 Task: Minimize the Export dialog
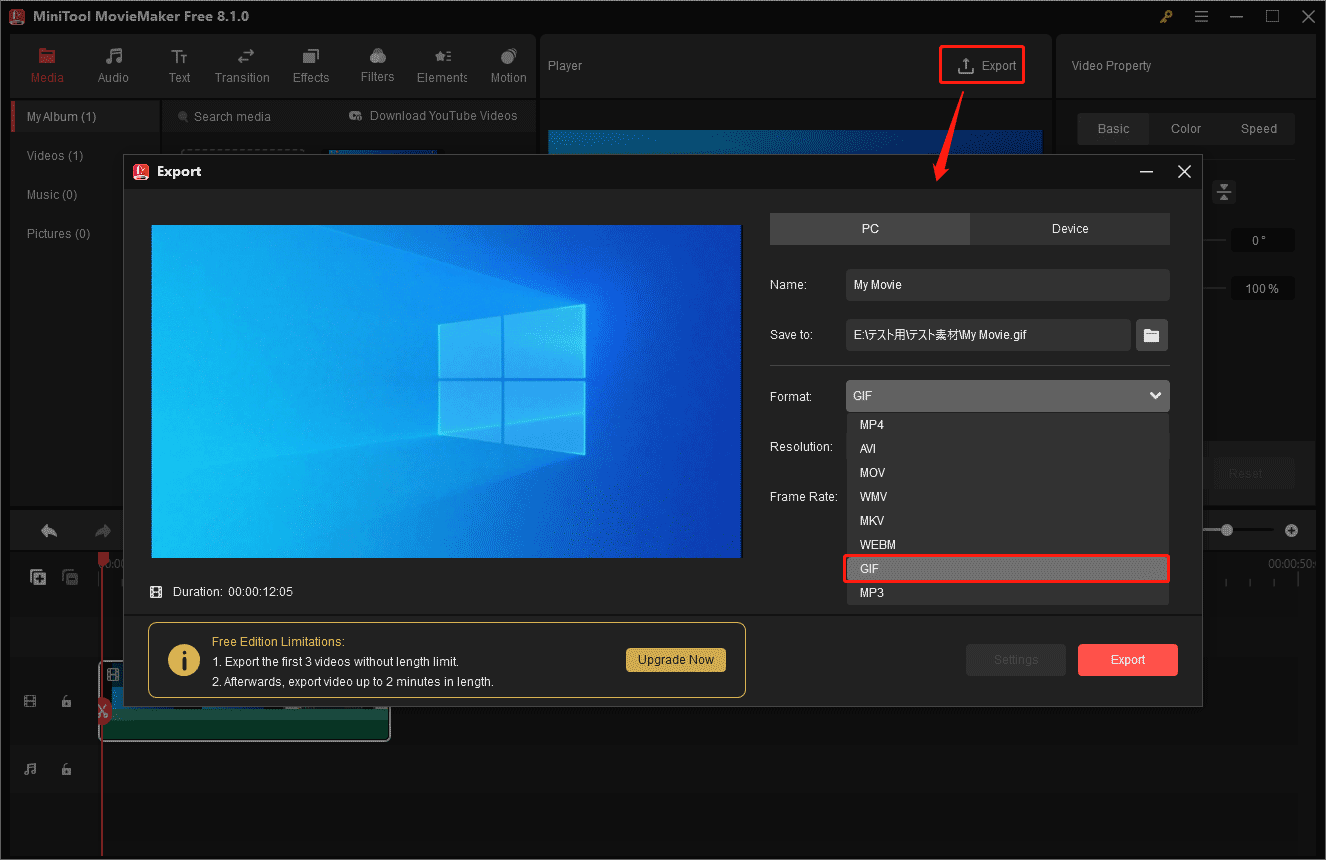pos(1147,172)
